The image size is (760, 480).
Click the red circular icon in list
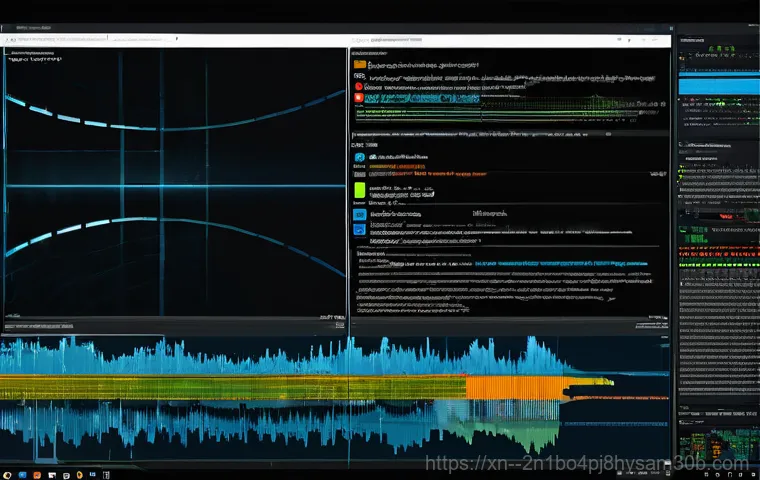pyautogui.click(x=358, y=87)
